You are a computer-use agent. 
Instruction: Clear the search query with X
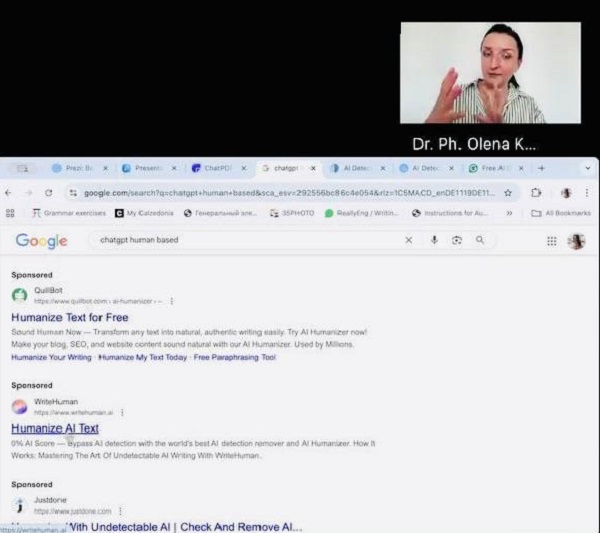[409, 240]
